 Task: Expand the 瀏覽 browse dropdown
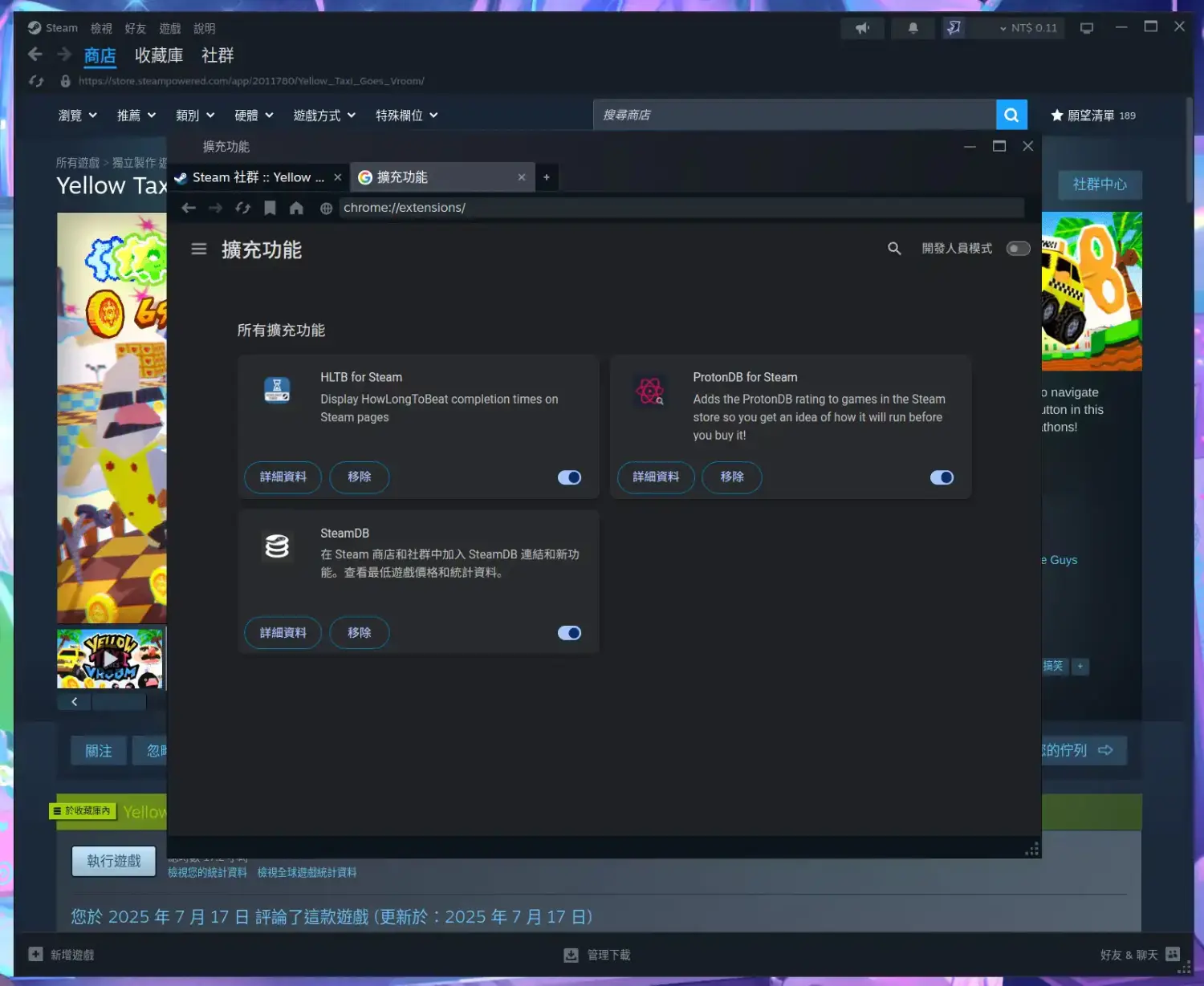coord(78,116)
